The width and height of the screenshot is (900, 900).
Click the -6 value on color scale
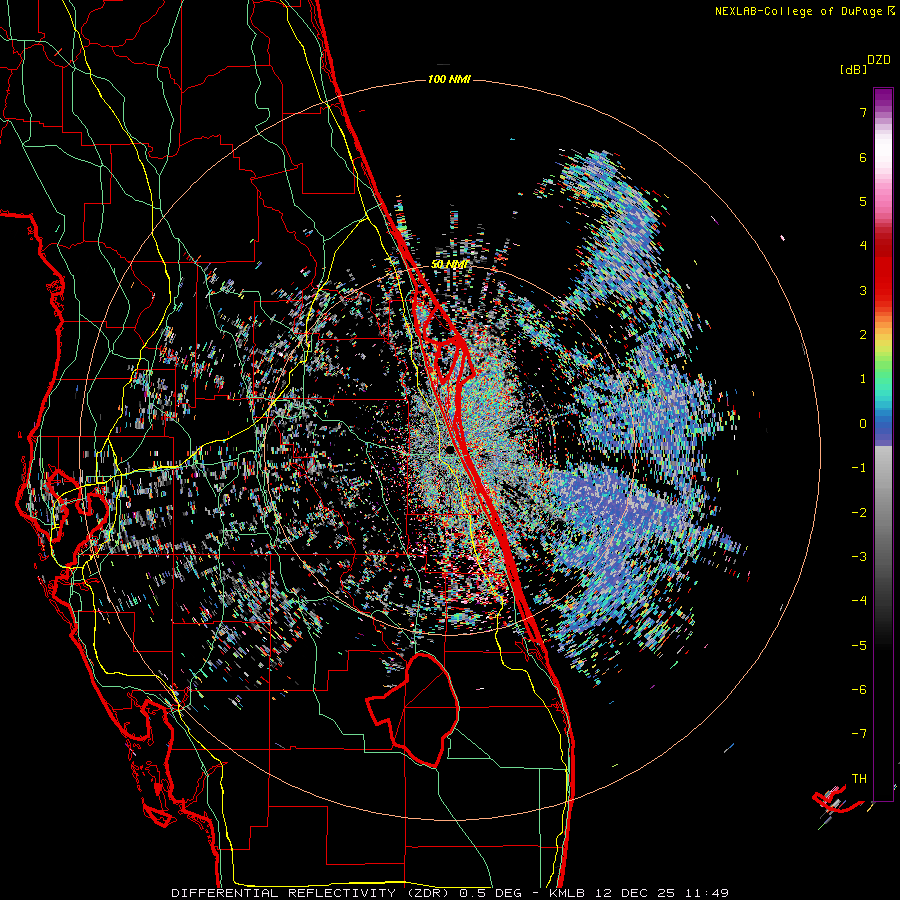(x=859, y=690)
